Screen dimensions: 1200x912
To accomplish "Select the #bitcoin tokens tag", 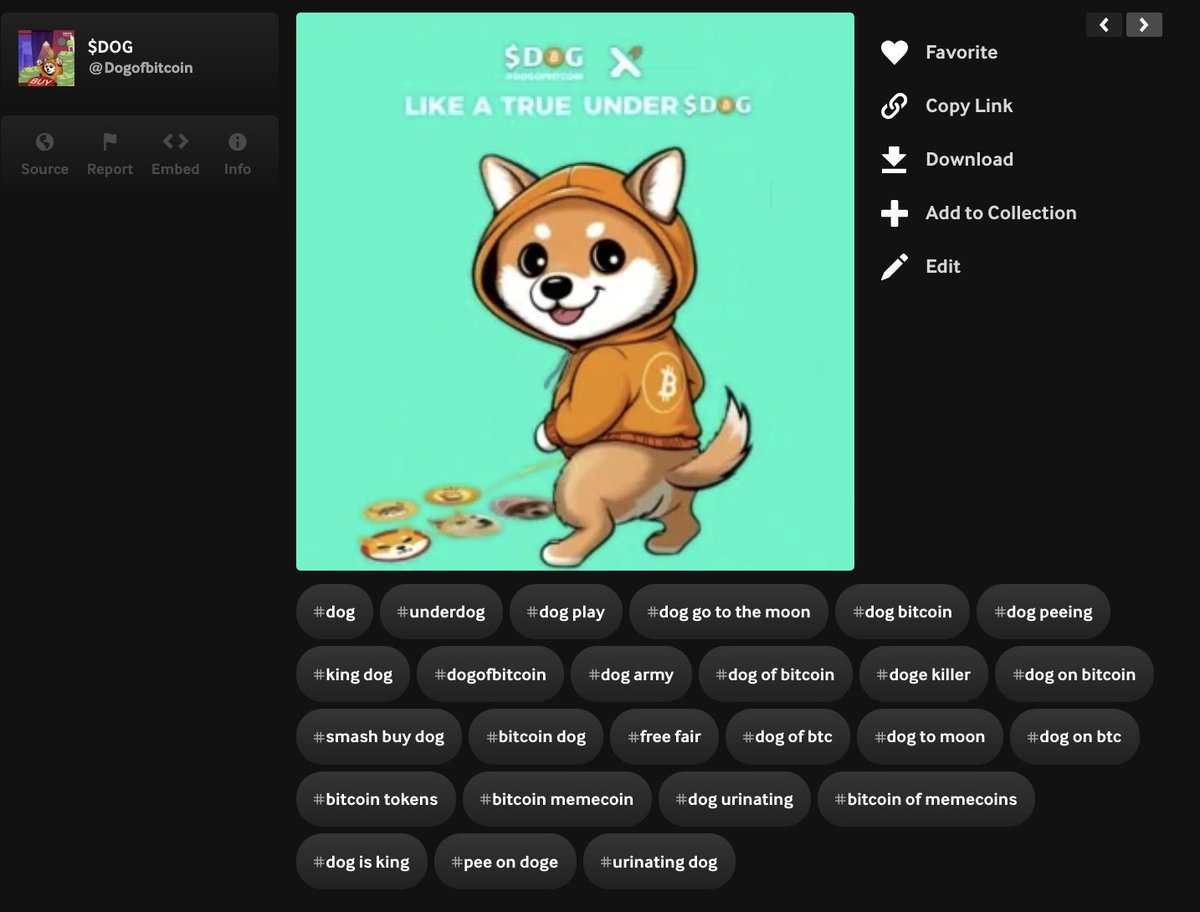I will click(375, 799).
